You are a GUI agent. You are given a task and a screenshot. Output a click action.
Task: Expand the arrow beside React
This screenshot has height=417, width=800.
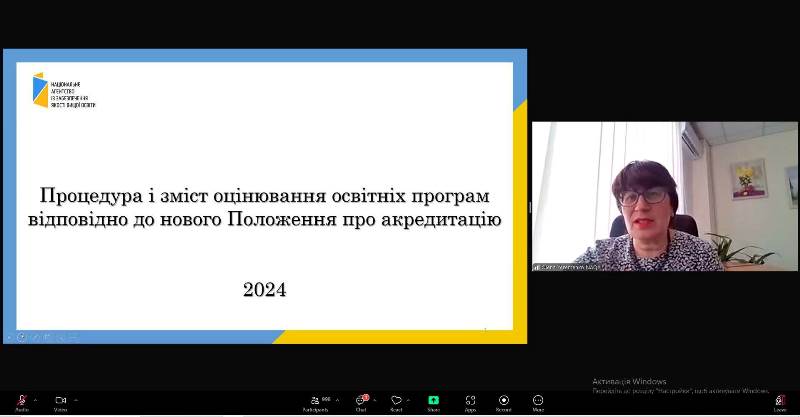point(409,400)
